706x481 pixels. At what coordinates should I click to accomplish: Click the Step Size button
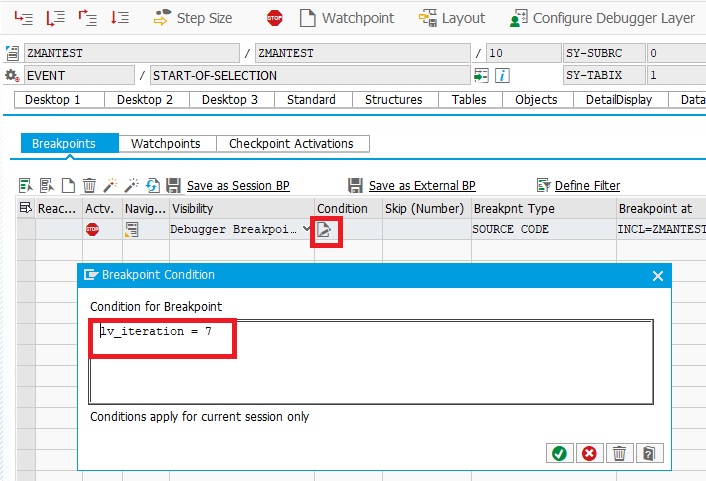[x=193, y=18]
